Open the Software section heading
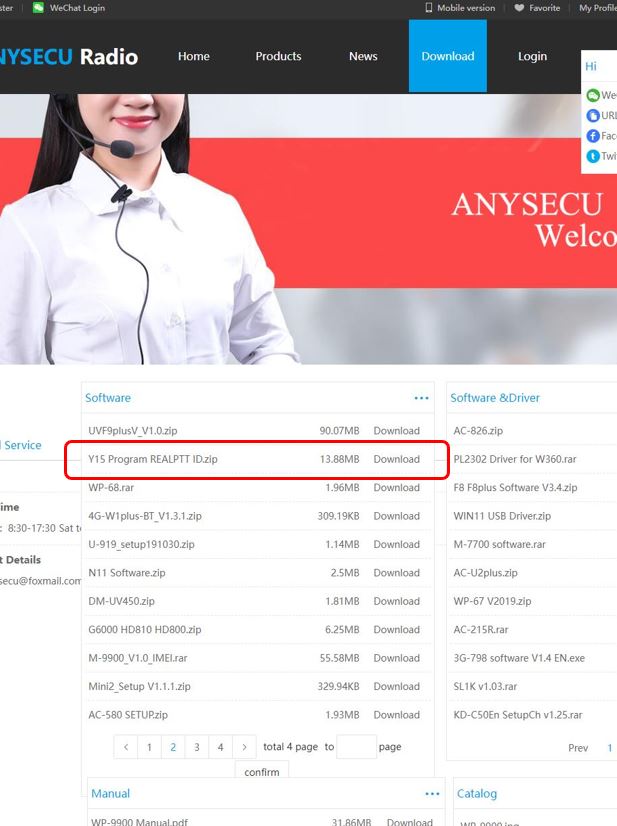 (108, 398)
